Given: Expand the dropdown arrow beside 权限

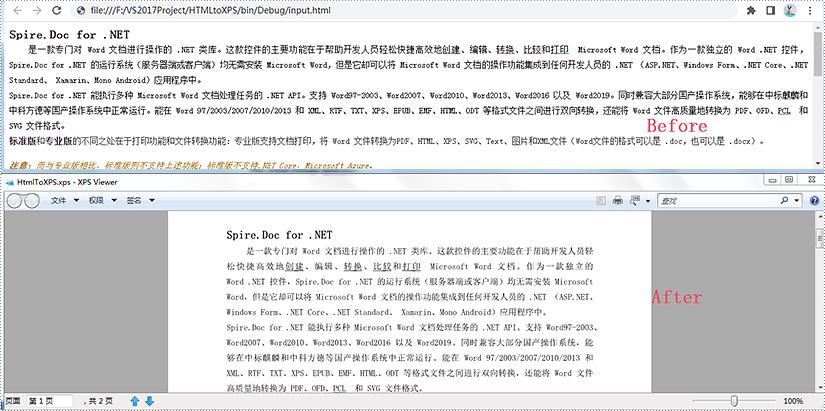Looking at the screenshot, I should click(114, 200).
